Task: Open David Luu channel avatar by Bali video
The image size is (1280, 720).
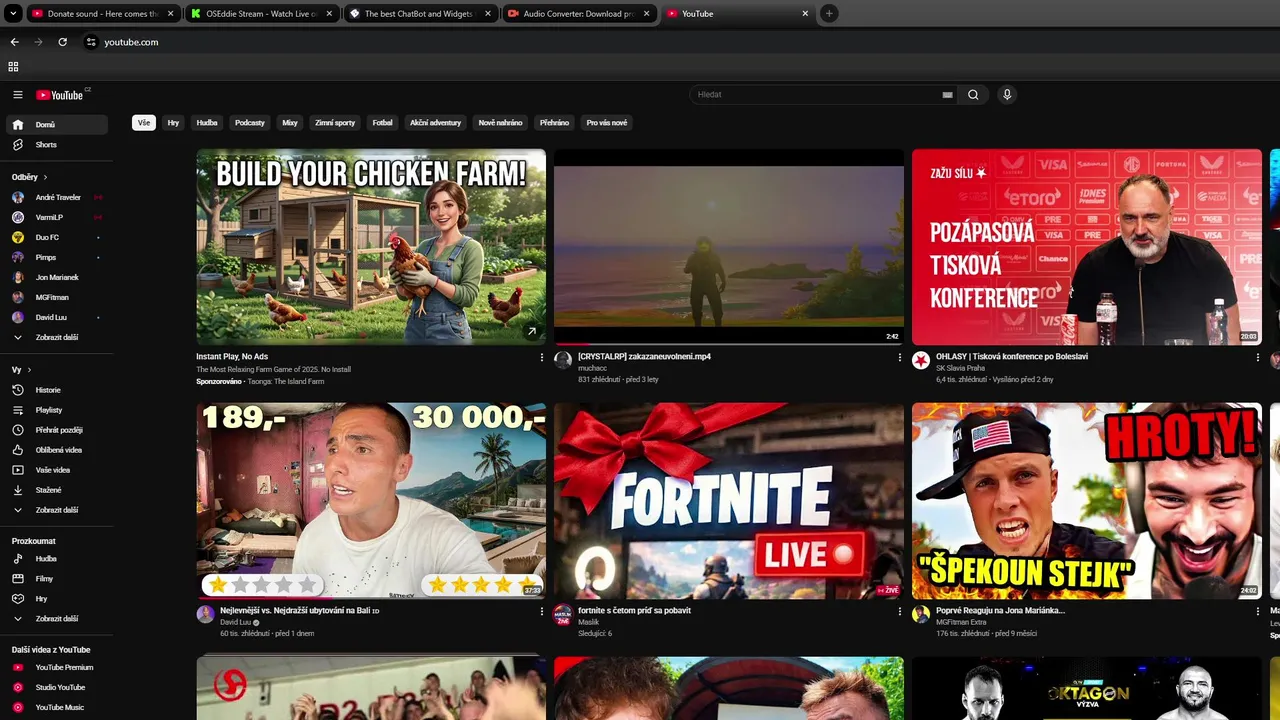Action: pos(205,614)
